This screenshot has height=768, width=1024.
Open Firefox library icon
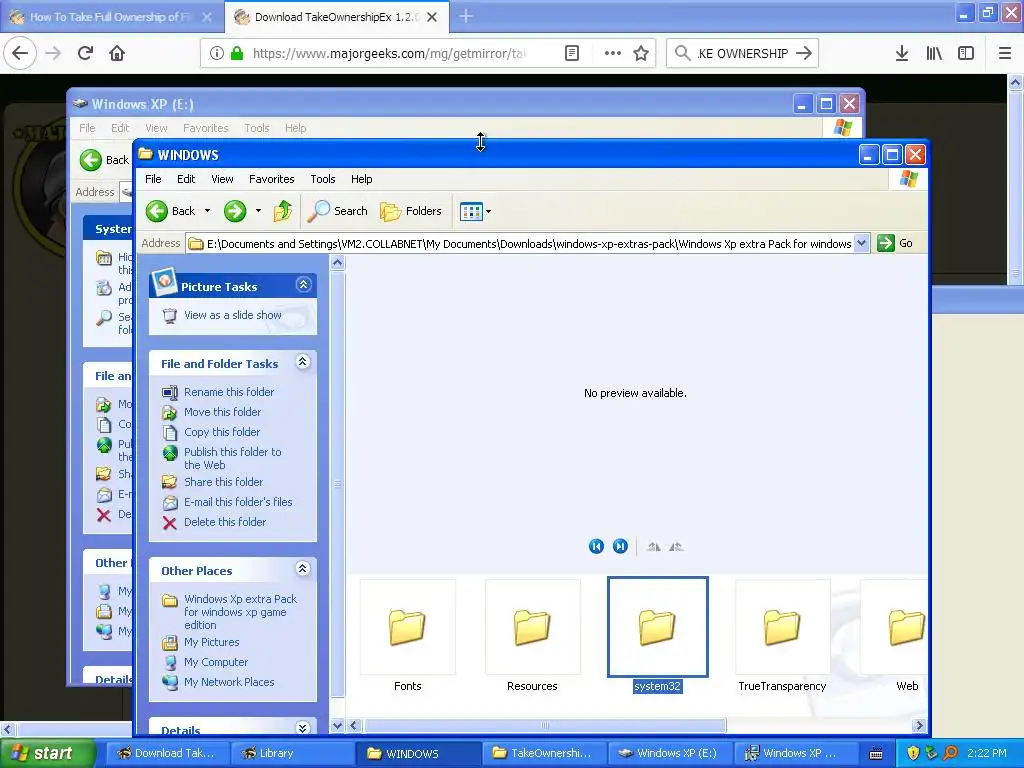(x=934, y=53)
